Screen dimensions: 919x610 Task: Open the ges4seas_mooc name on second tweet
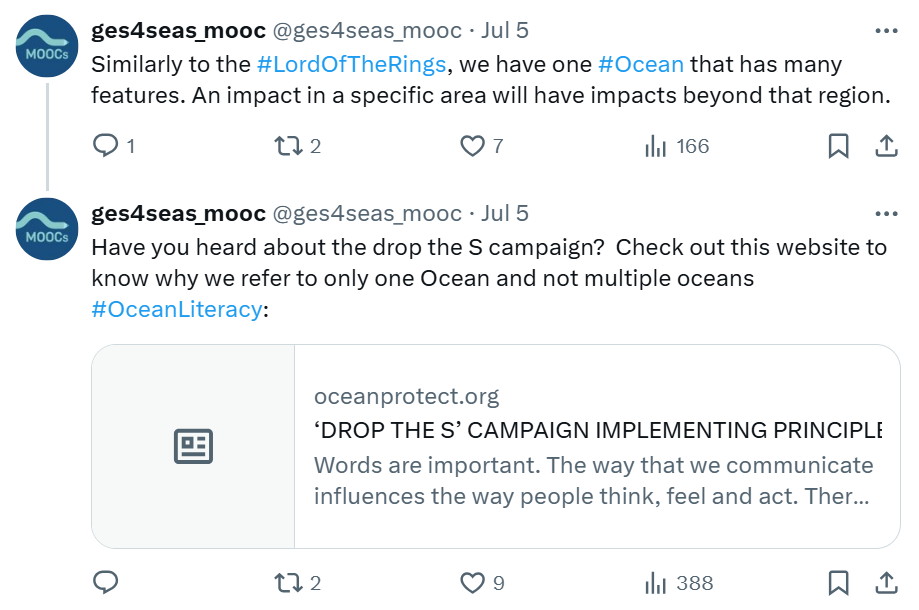click(178, 214)
